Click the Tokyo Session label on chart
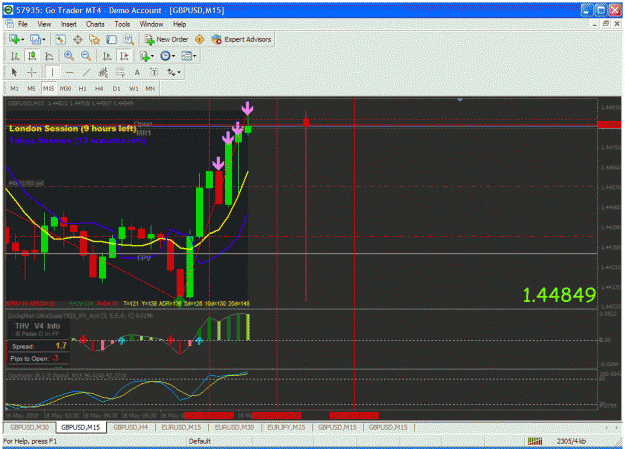This screenshot has height=449, width=625. pyautogui.click(x=77, y=140)
